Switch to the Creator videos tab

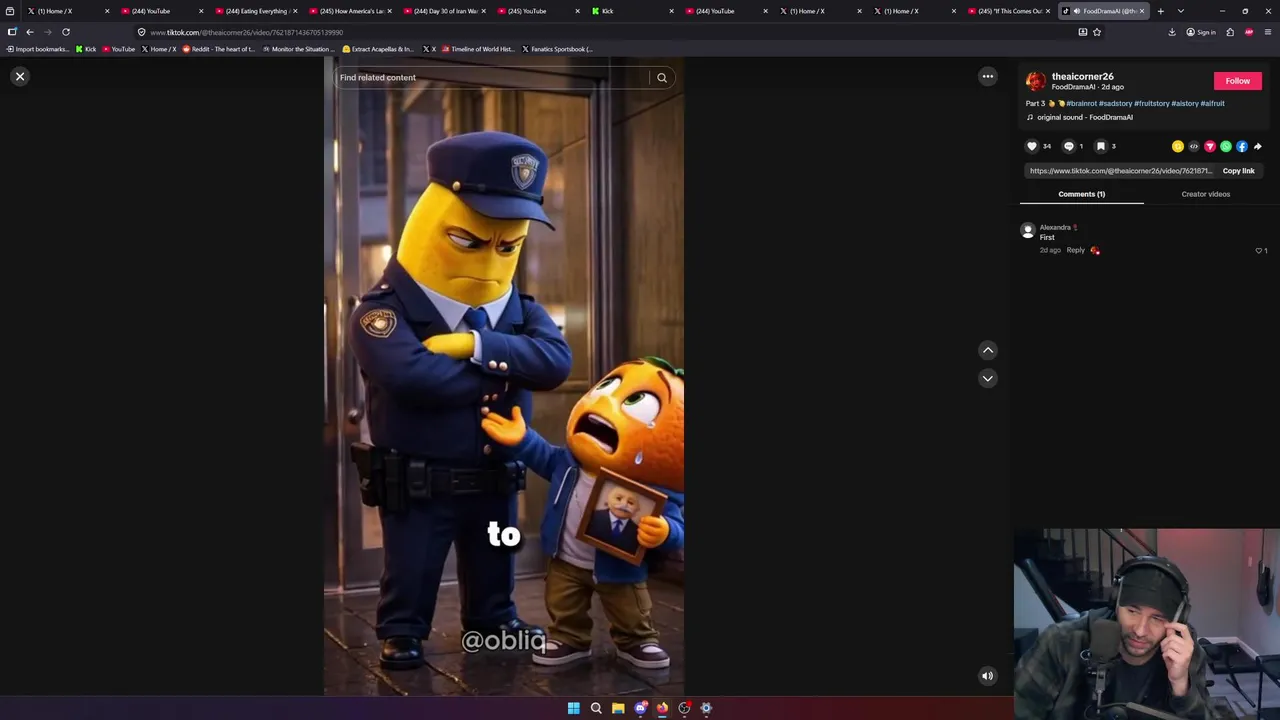coord(1206,194)
